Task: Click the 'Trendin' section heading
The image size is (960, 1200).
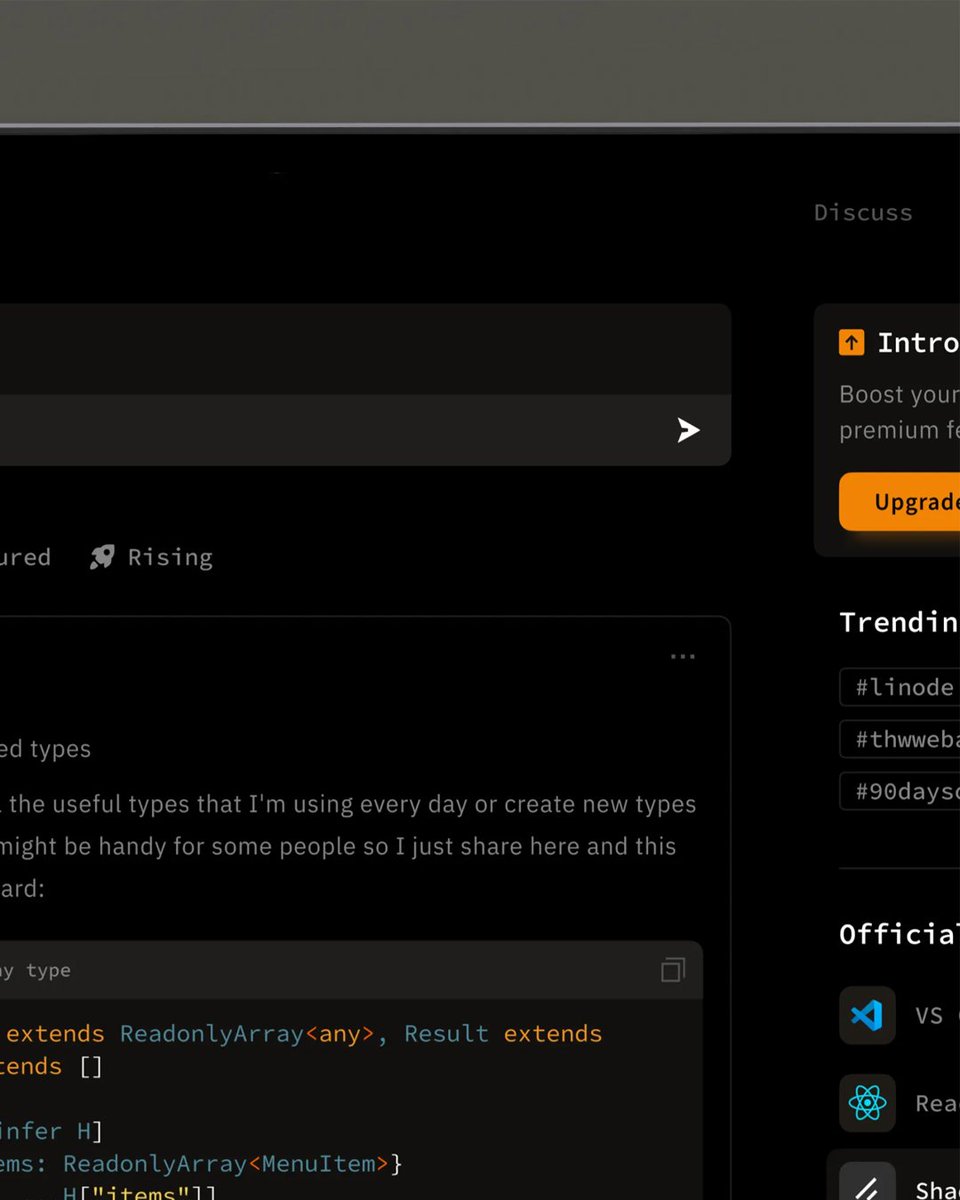Action: point(899,622)
